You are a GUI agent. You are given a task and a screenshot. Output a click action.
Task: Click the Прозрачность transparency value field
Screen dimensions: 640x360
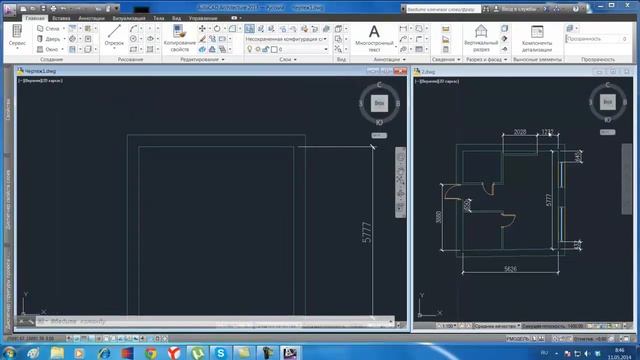point(597,39)
